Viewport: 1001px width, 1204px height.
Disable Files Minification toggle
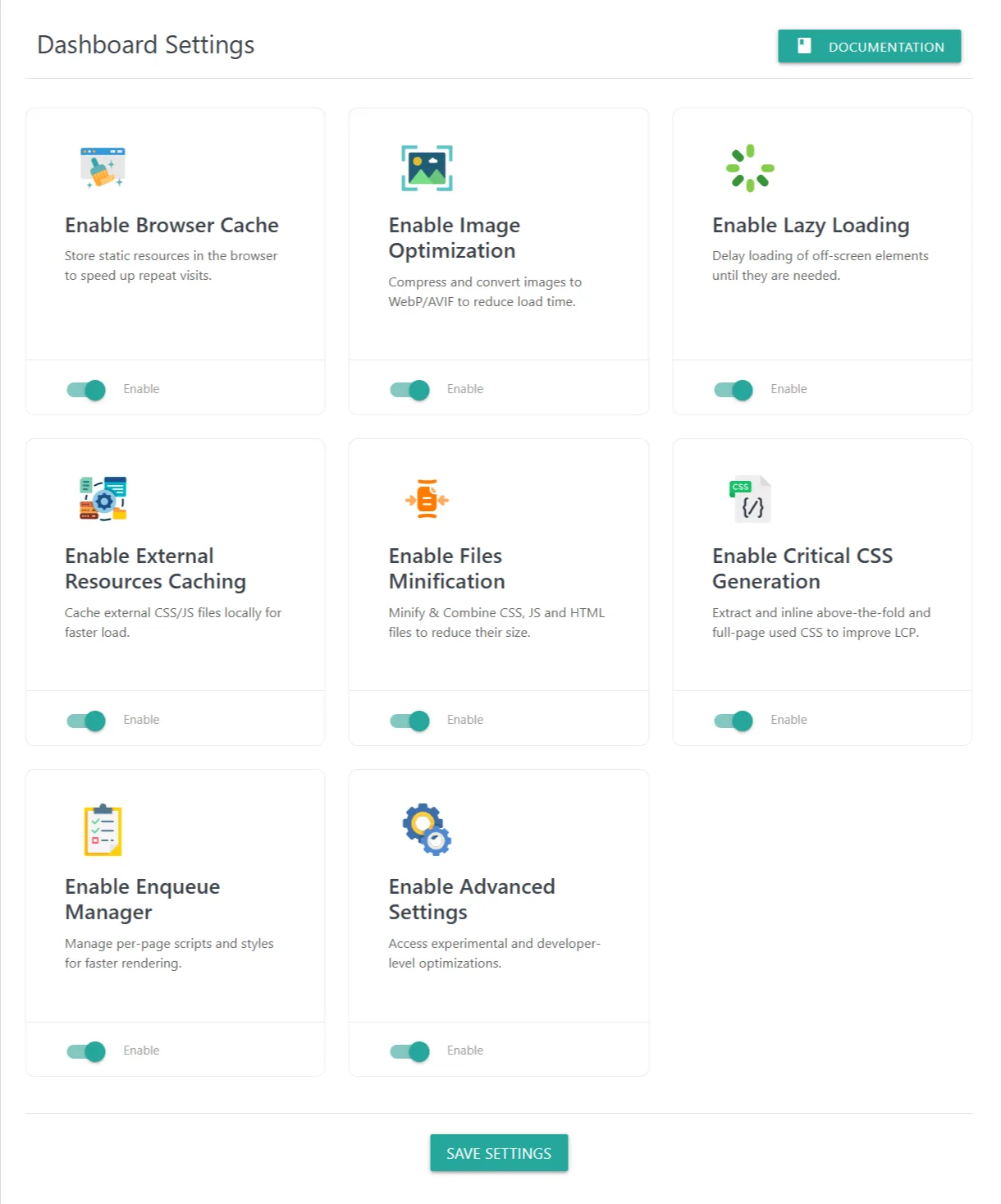click(409, 721)
